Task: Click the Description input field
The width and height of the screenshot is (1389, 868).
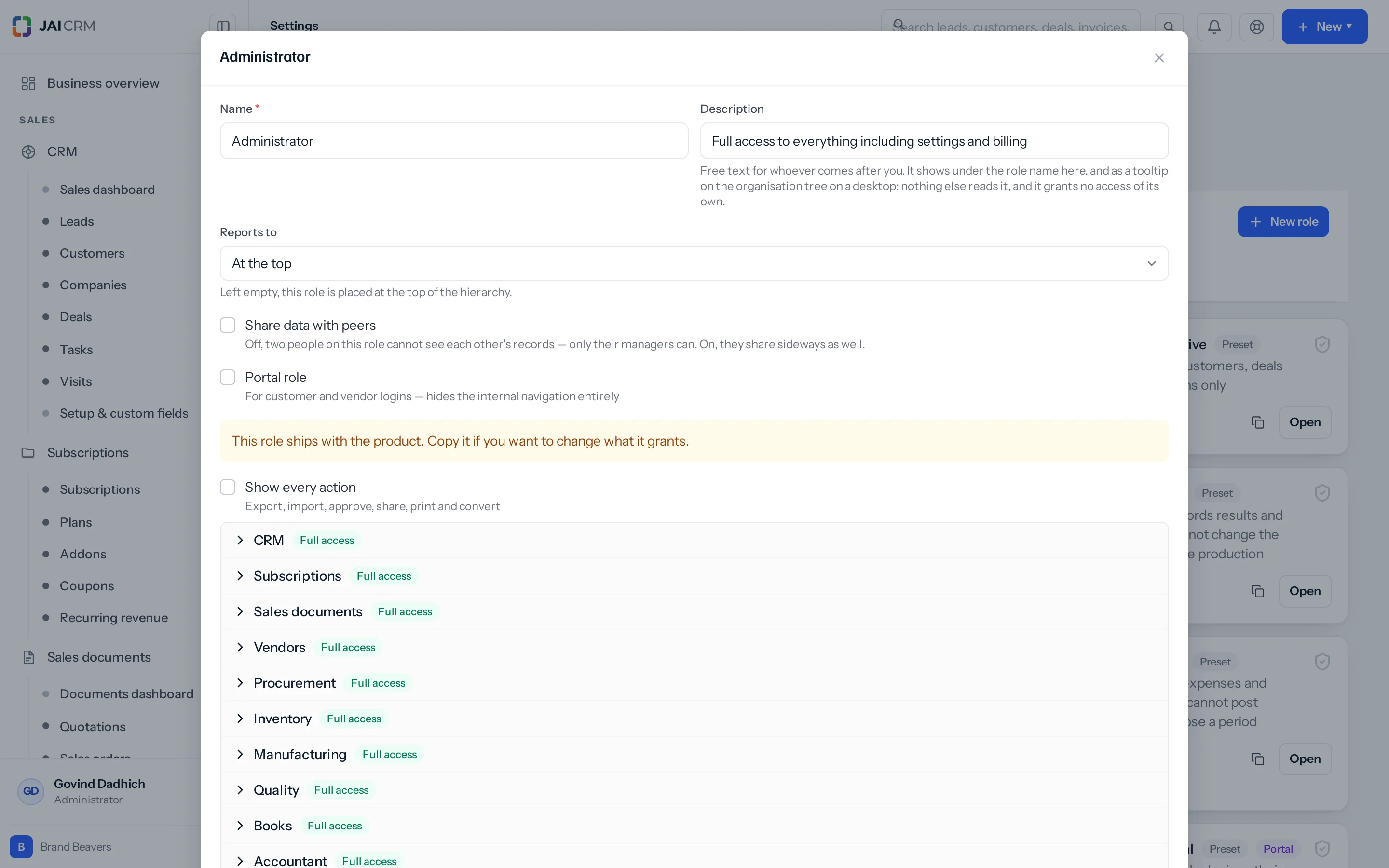Action: [x=934, y=141]
